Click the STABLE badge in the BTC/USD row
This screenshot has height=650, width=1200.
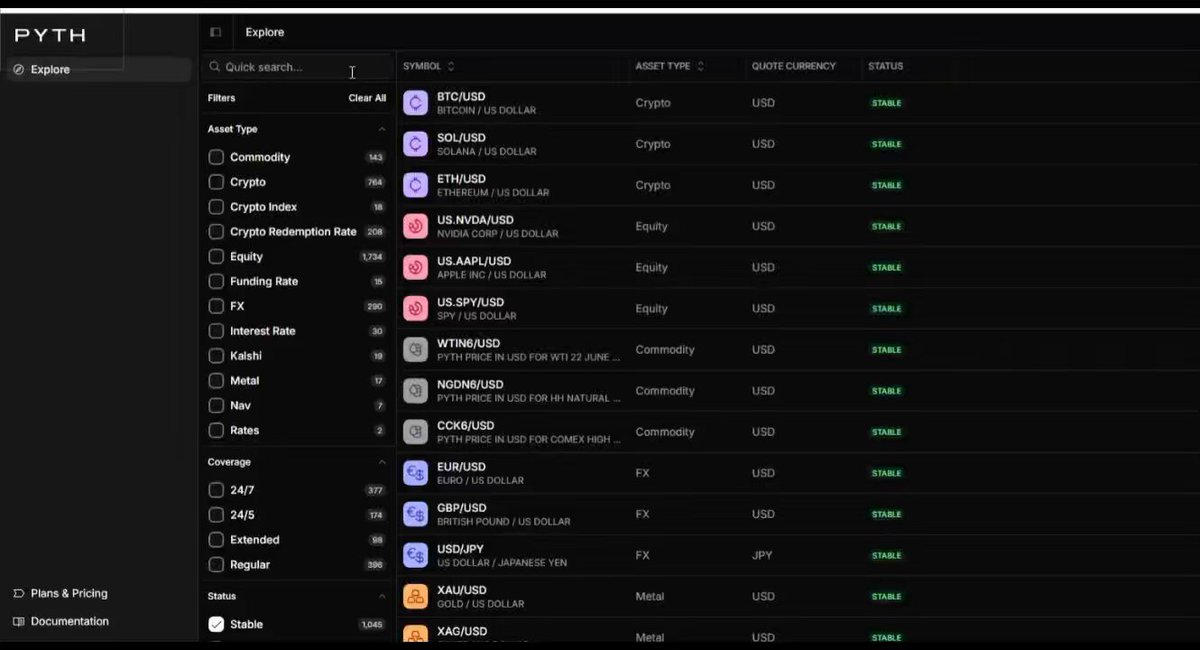(x=886, y=103)
